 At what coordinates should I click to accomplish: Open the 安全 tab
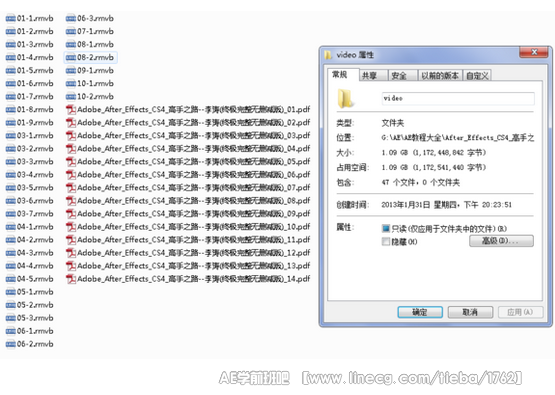(x=402, y=76)
